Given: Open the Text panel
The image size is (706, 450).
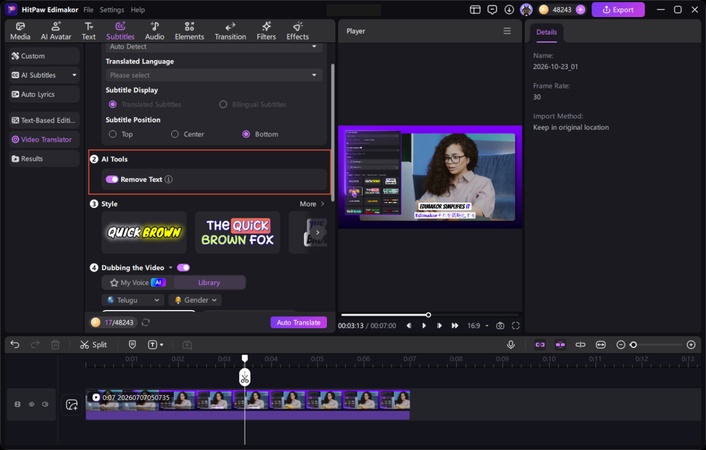Looking at the screenshot, I should [x=89, y=31].
